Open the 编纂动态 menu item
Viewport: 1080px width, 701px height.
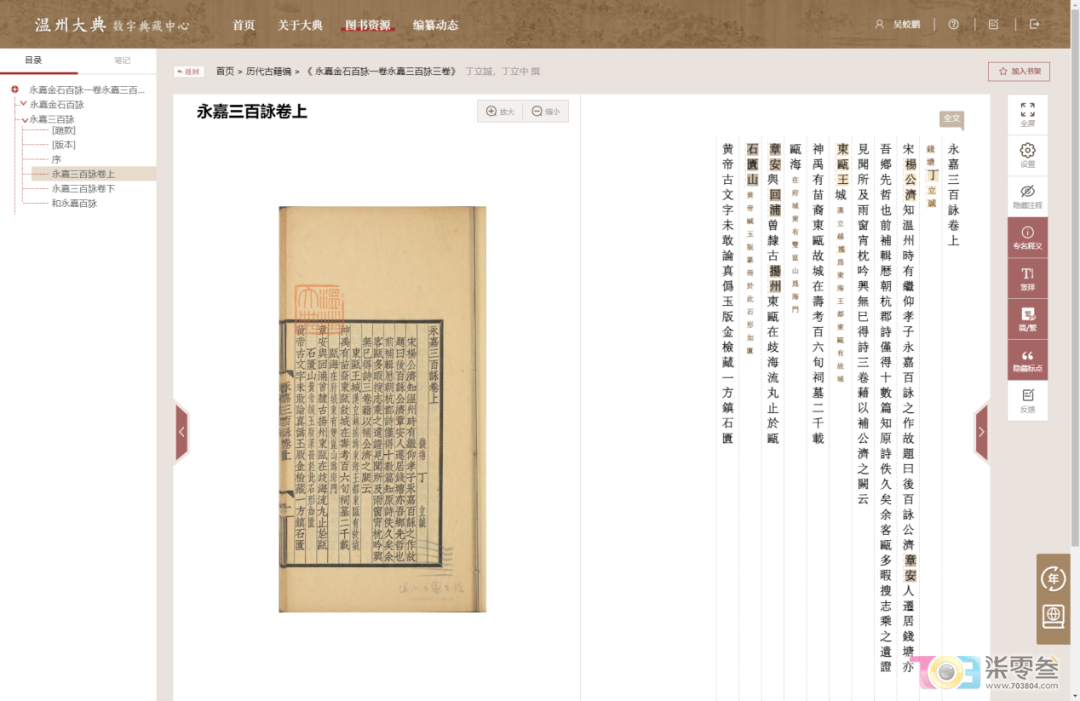435,25
